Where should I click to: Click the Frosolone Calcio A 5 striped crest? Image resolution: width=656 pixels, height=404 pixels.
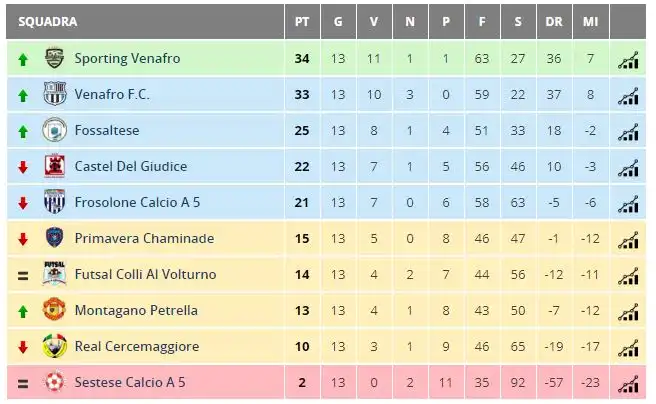55,202
